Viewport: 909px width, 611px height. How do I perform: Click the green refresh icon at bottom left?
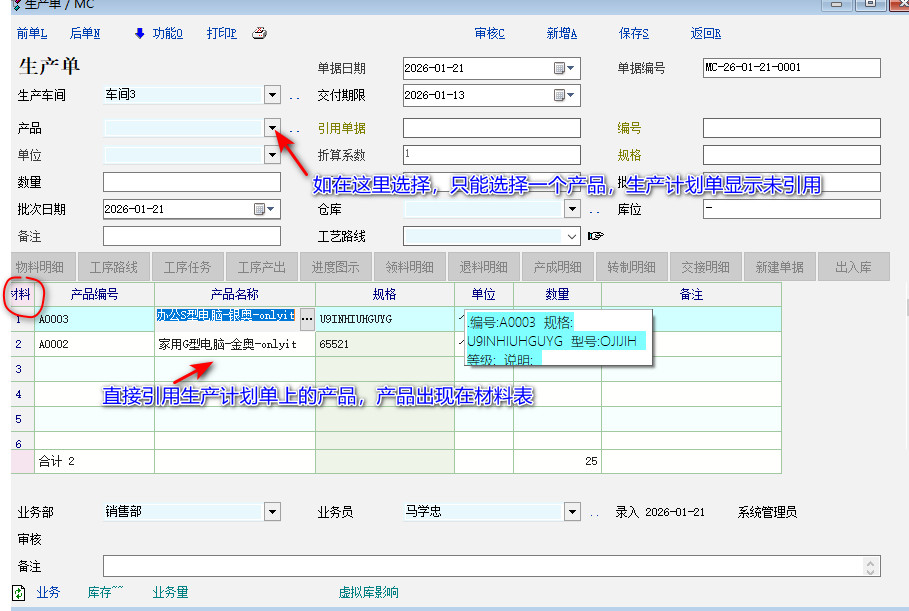click(19, 592)
